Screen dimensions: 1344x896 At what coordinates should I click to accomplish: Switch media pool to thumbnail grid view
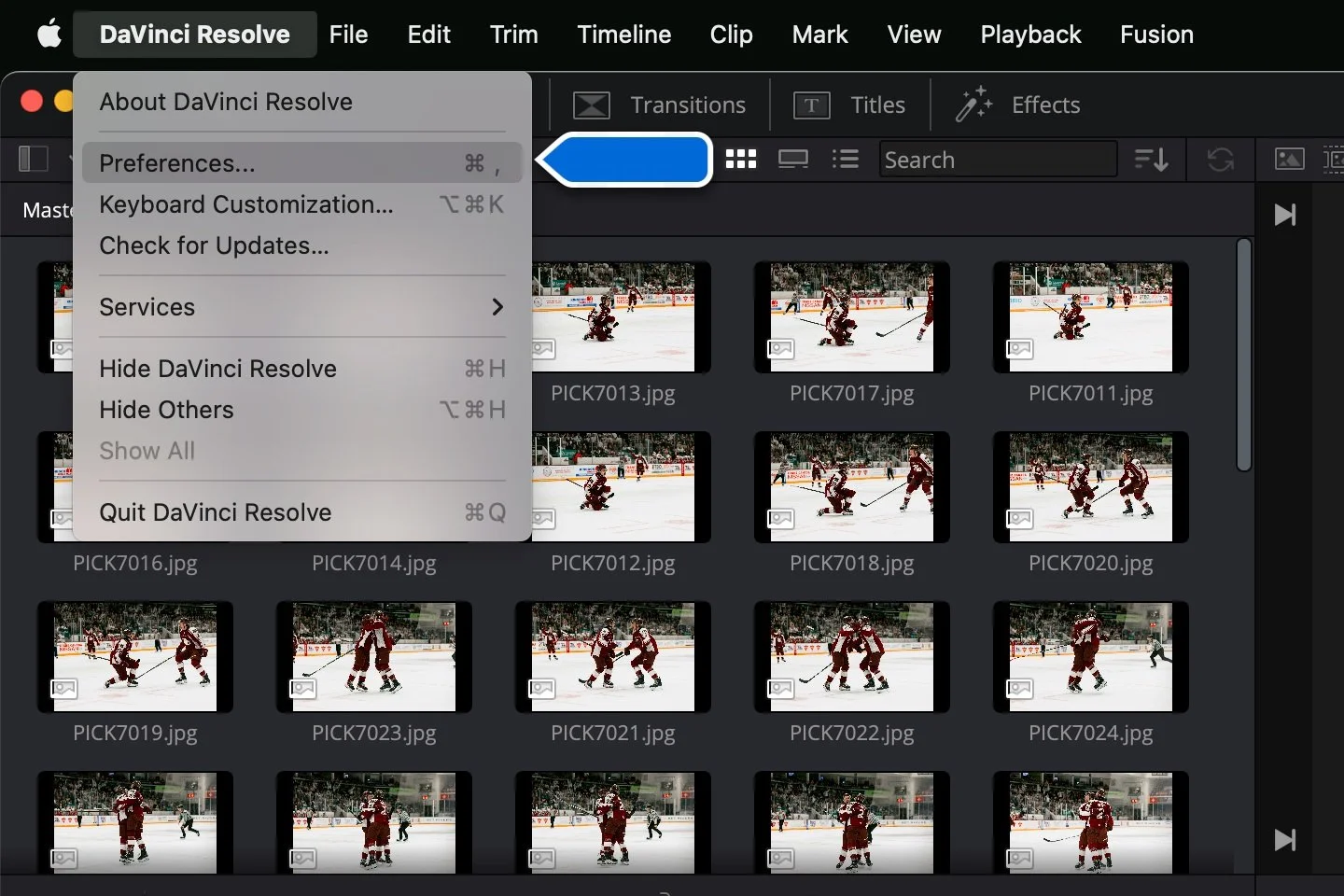click(x=740, y=160)
